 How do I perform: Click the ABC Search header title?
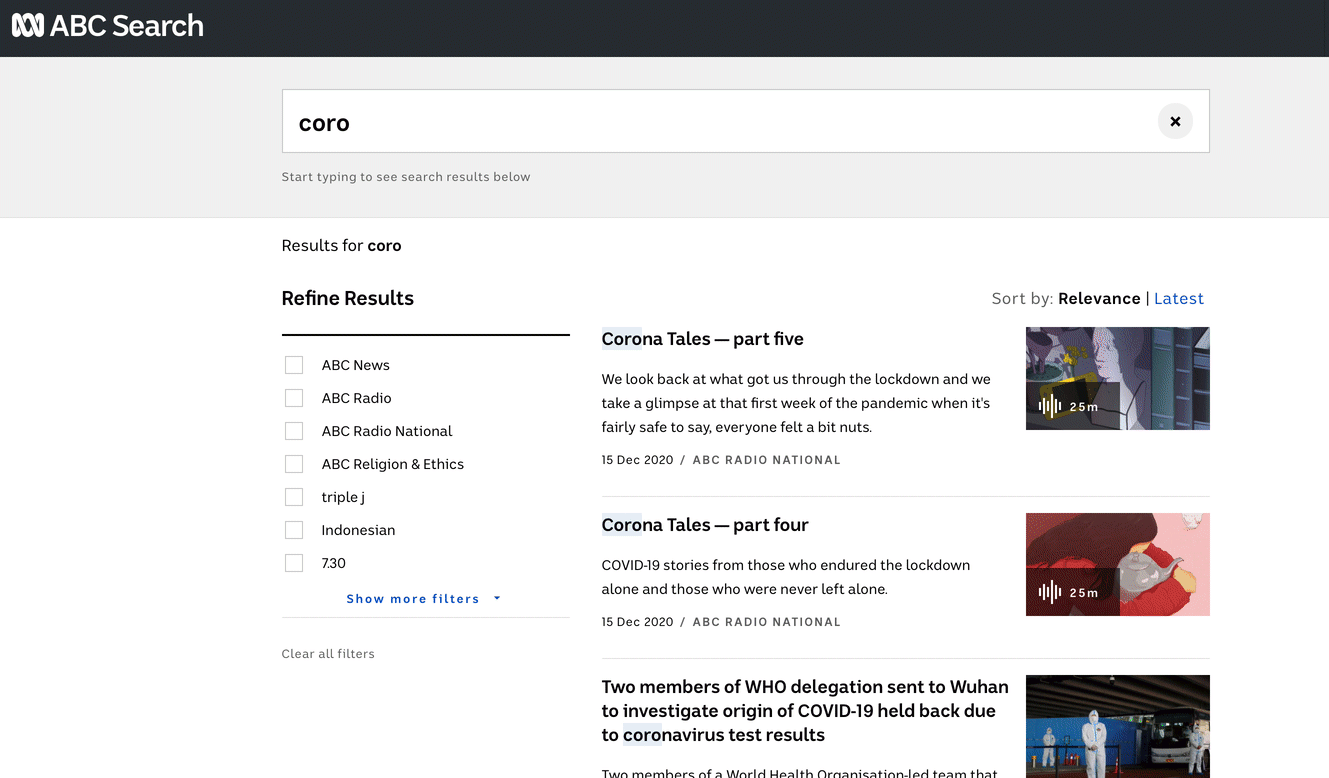point(127,26)
